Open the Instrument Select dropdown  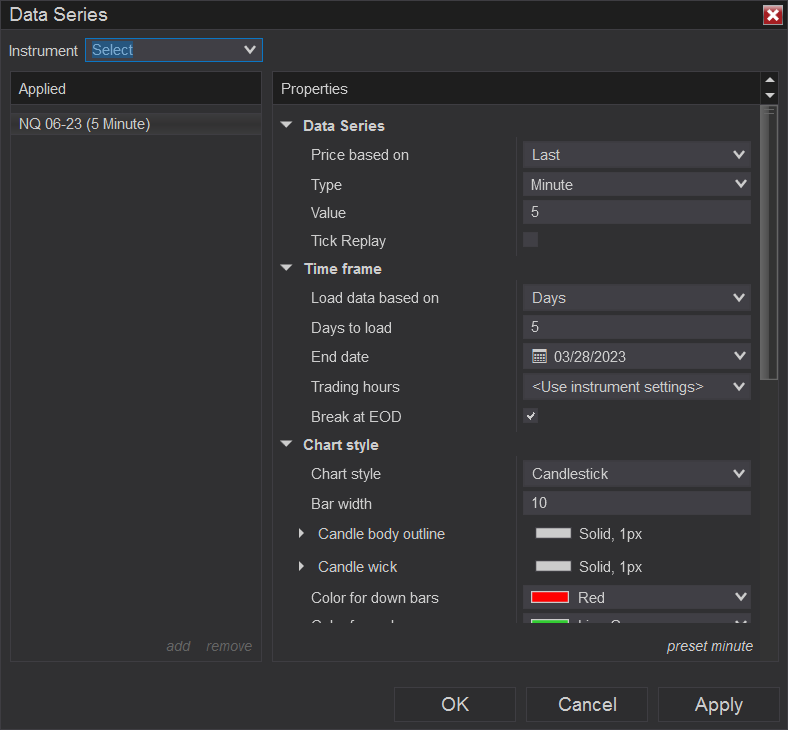click(x=174, y=50)
